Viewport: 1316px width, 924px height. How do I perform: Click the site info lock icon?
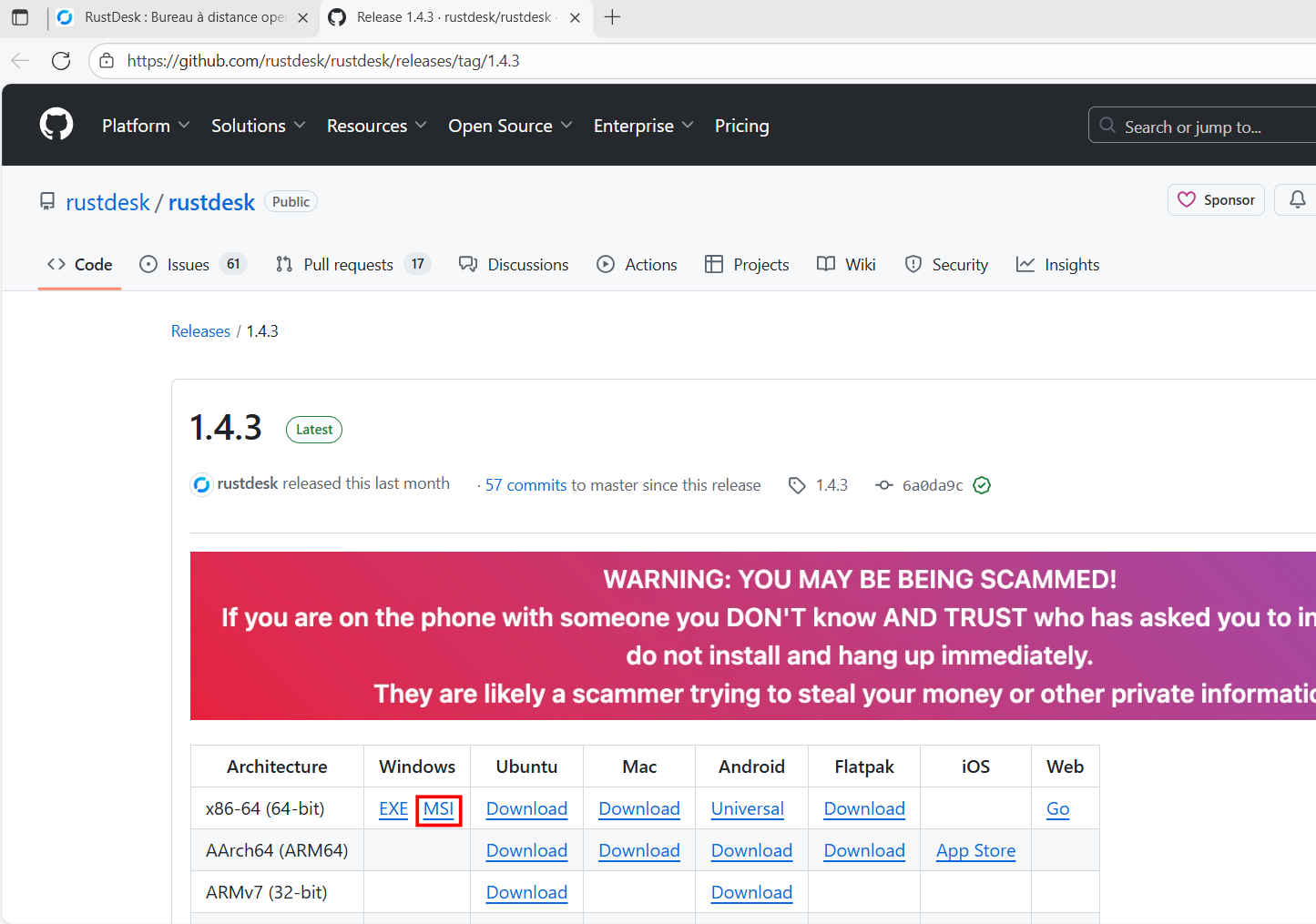tap(107, 61)
